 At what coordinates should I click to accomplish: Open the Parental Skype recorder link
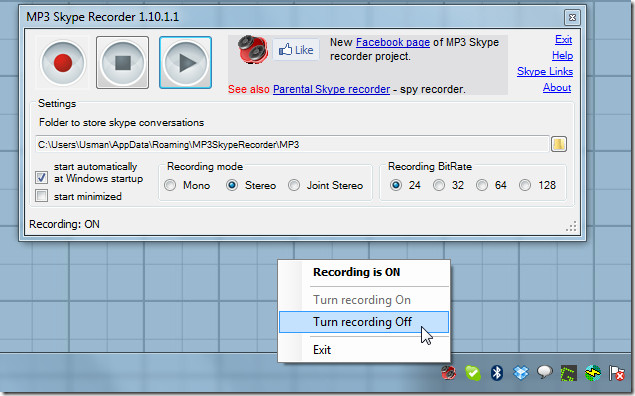(x=331, y=89)
